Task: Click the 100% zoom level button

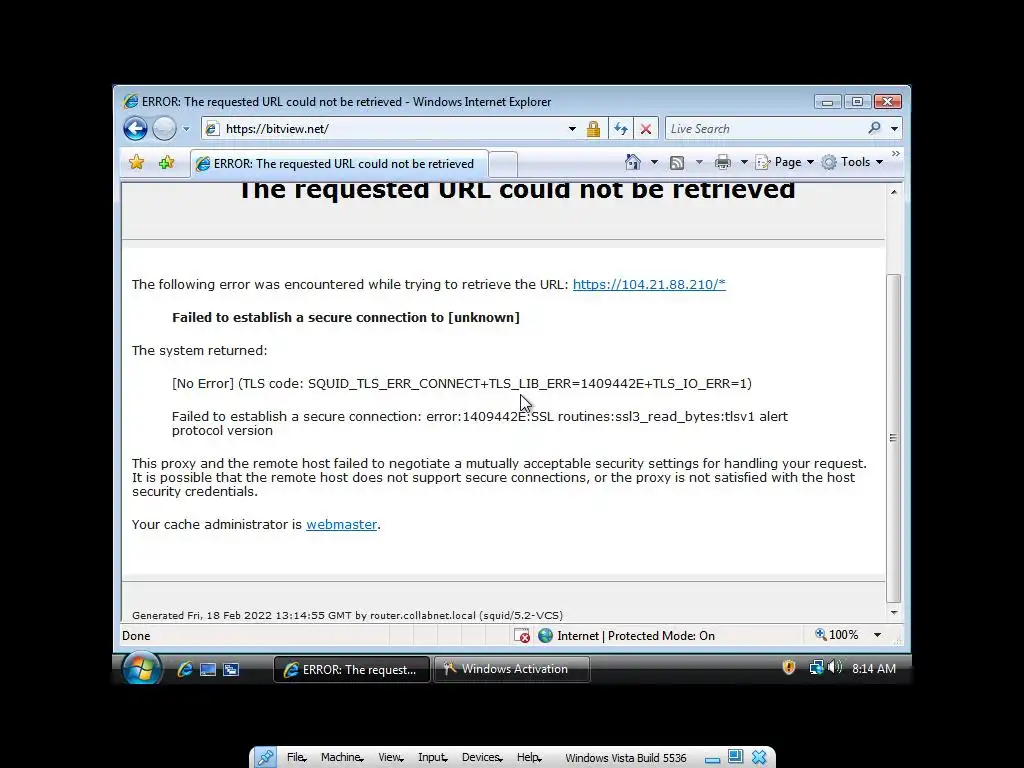Action: pyautogui.click(x=837, y=635)
